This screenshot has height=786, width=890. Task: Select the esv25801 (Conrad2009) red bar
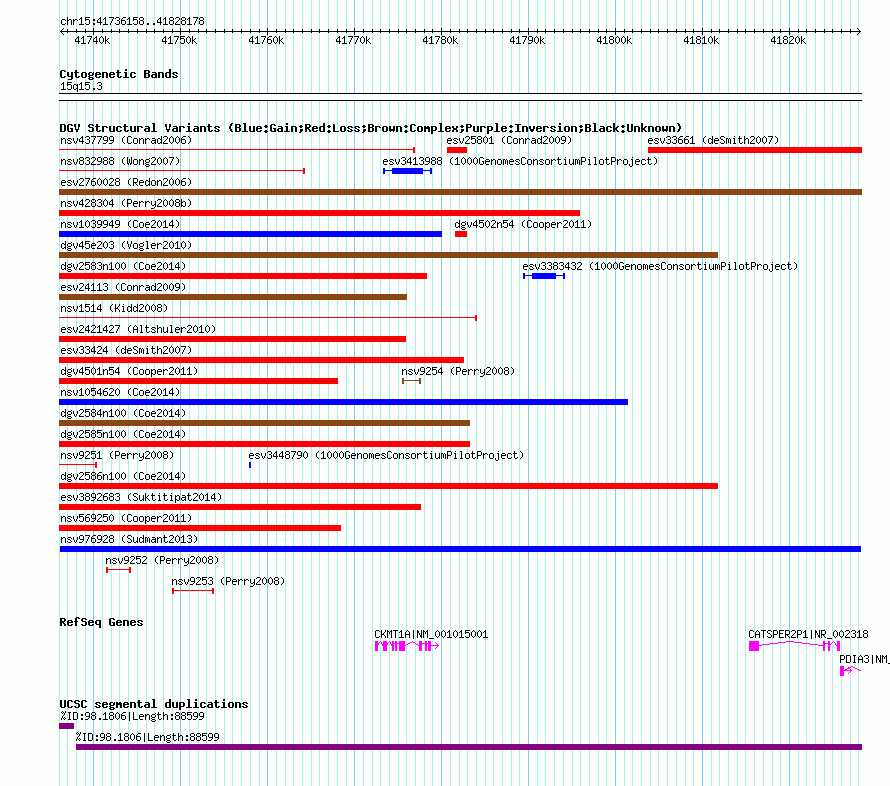[457, 150]
